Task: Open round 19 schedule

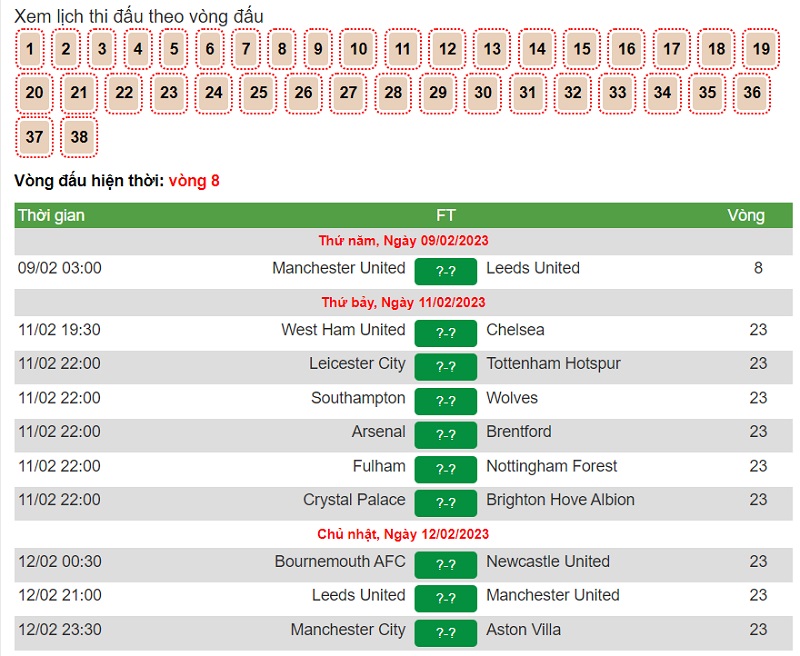Action: (x=761, y=48)
